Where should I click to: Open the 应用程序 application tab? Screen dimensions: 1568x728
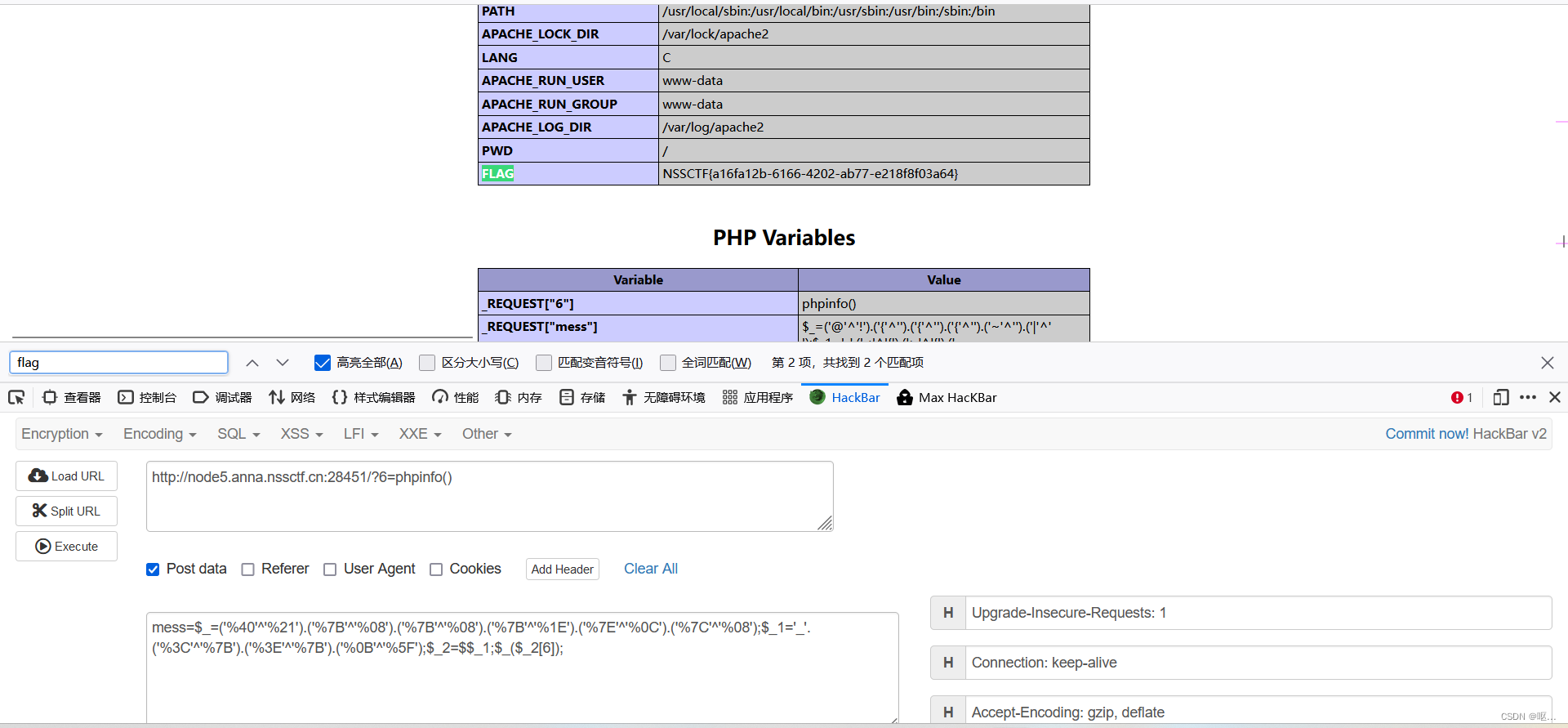coord(758,397)
